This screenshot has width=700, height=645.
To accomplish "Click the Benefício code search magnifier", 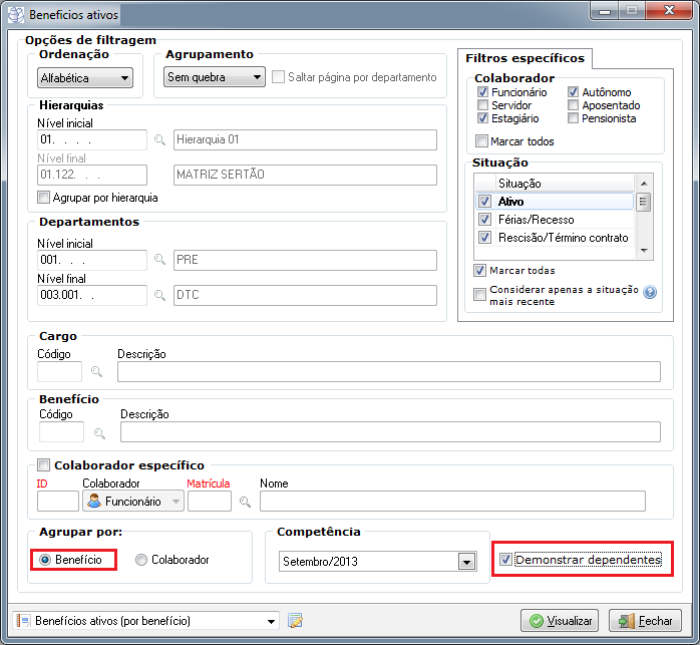I will tap(99, 433).
